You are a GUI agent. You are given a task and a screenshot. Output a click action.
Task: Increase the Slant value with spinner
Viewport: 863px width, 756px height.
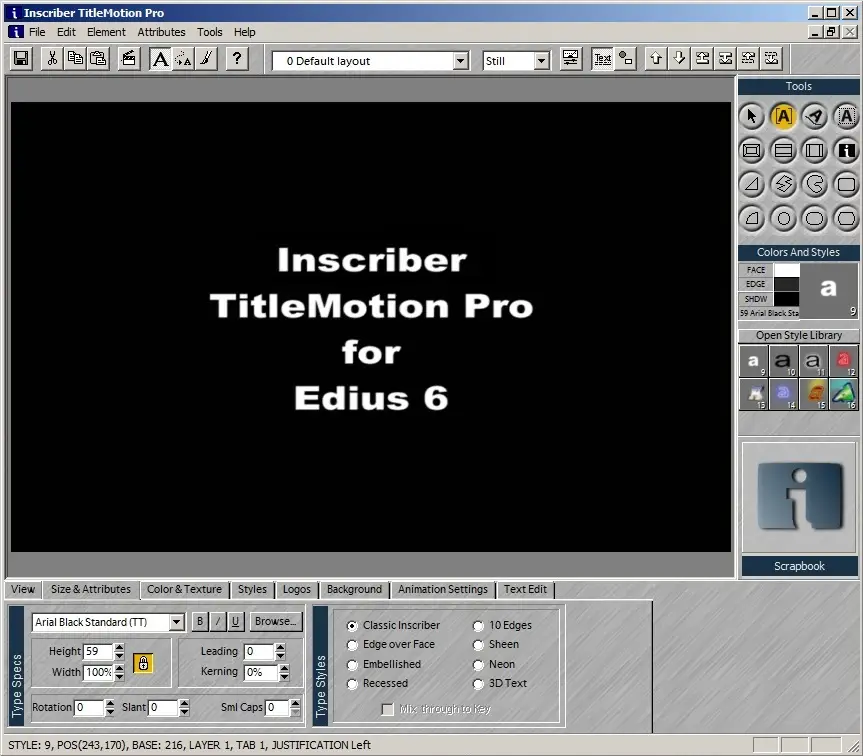(x=184, y=703)
